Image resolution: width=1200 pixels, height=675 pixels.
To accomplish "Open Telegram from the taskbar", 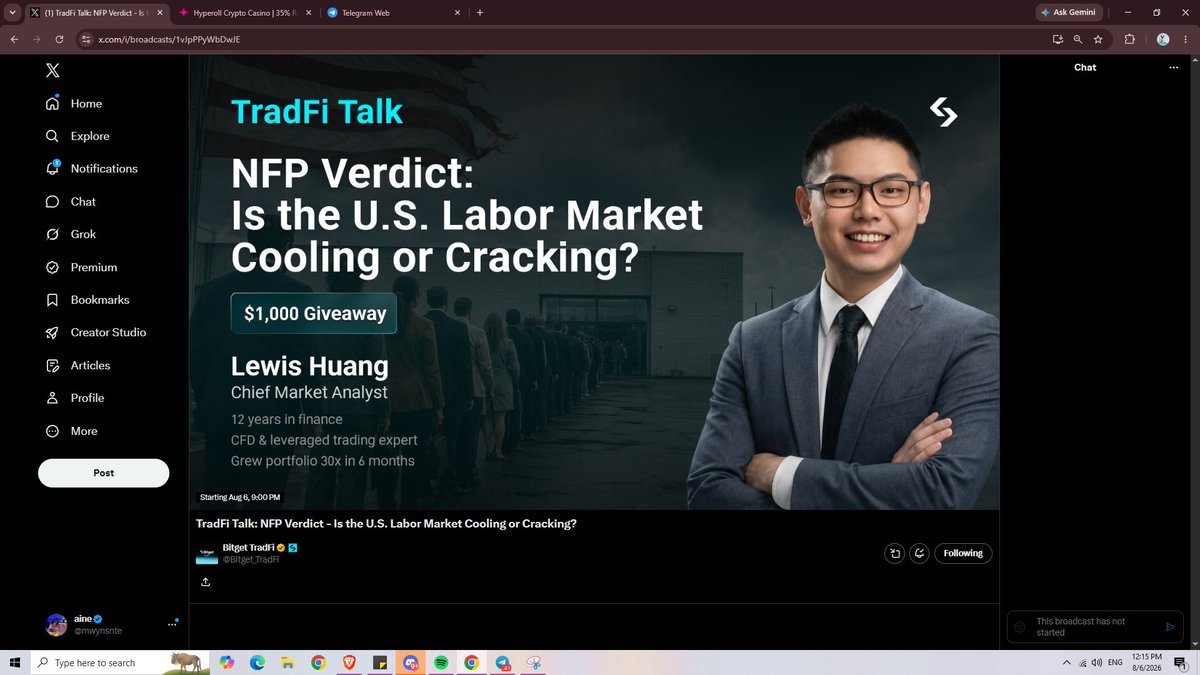I will point(503,663).
